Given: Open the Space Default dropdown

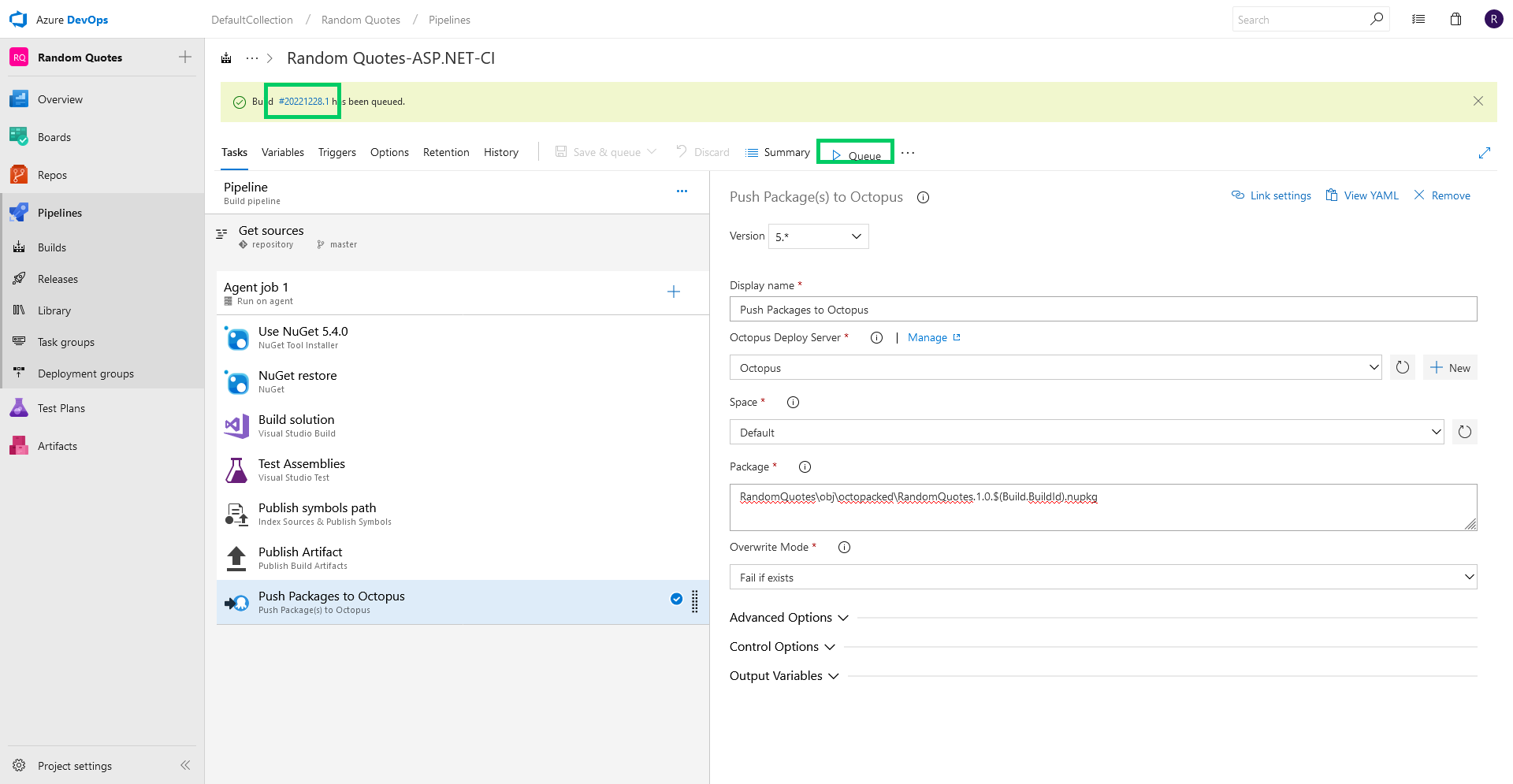Looking at the screenshot, I should pos(1087,432).
